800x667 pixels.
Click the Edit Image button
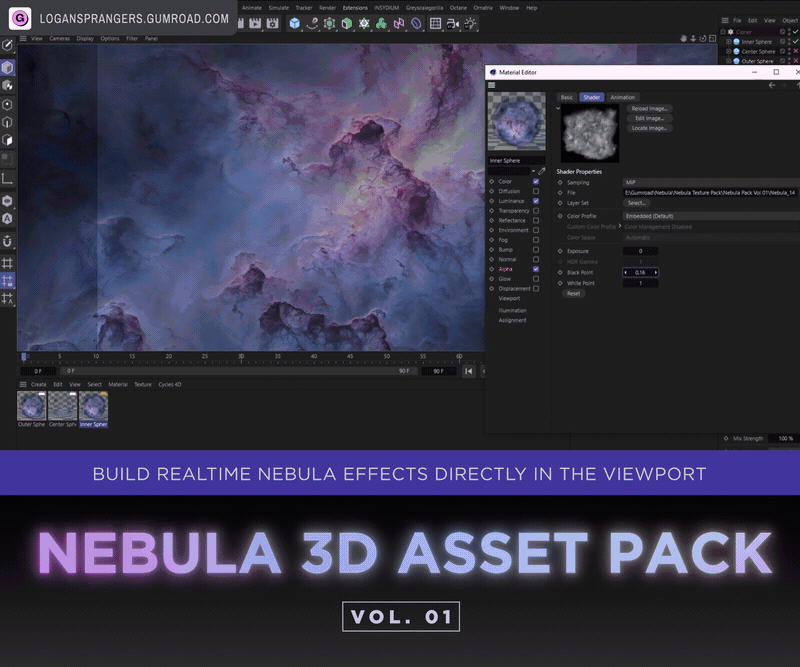pyautogui.click(x=649, y=118)
